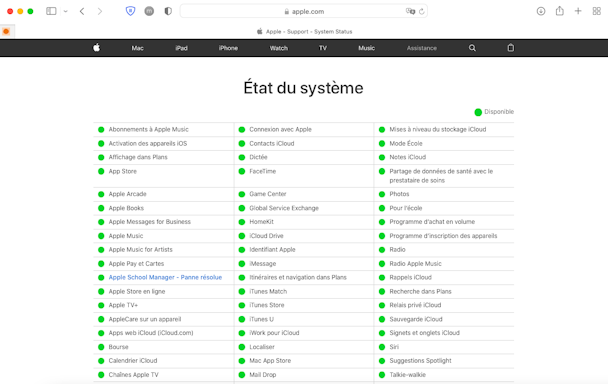Image resolution: width=608 pixels, height=384 pixels.
Task: Click the Radio Apple Music entry
Action: [x=415, y=263]
